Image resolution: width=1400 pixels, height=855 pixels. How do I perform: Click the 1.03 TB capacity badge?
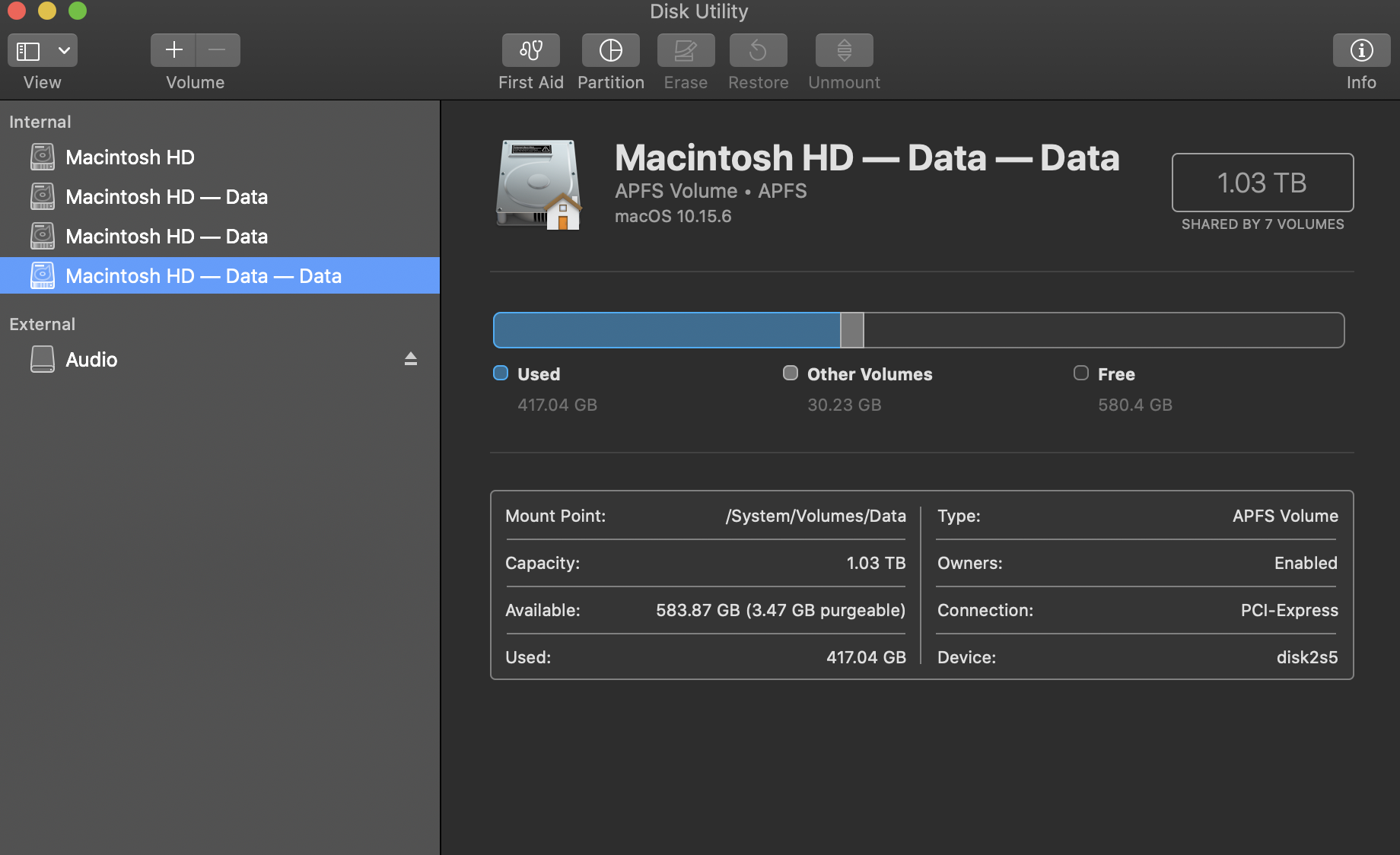(1262, 183)
